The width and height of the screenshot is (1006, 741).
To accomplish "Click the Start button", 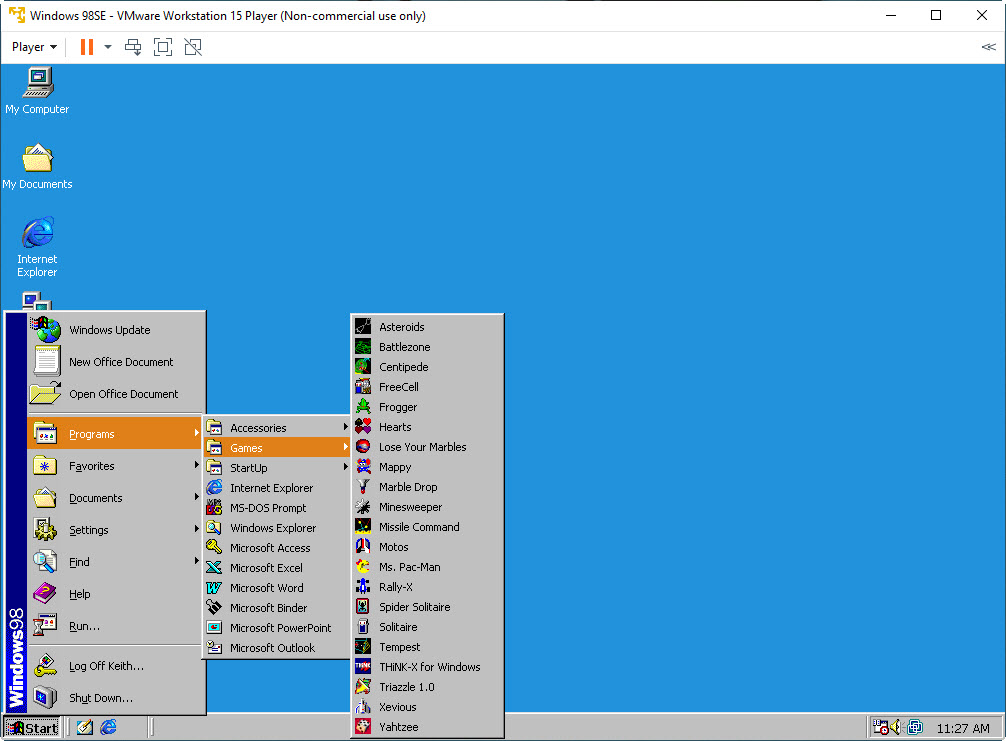I will 32,728.
